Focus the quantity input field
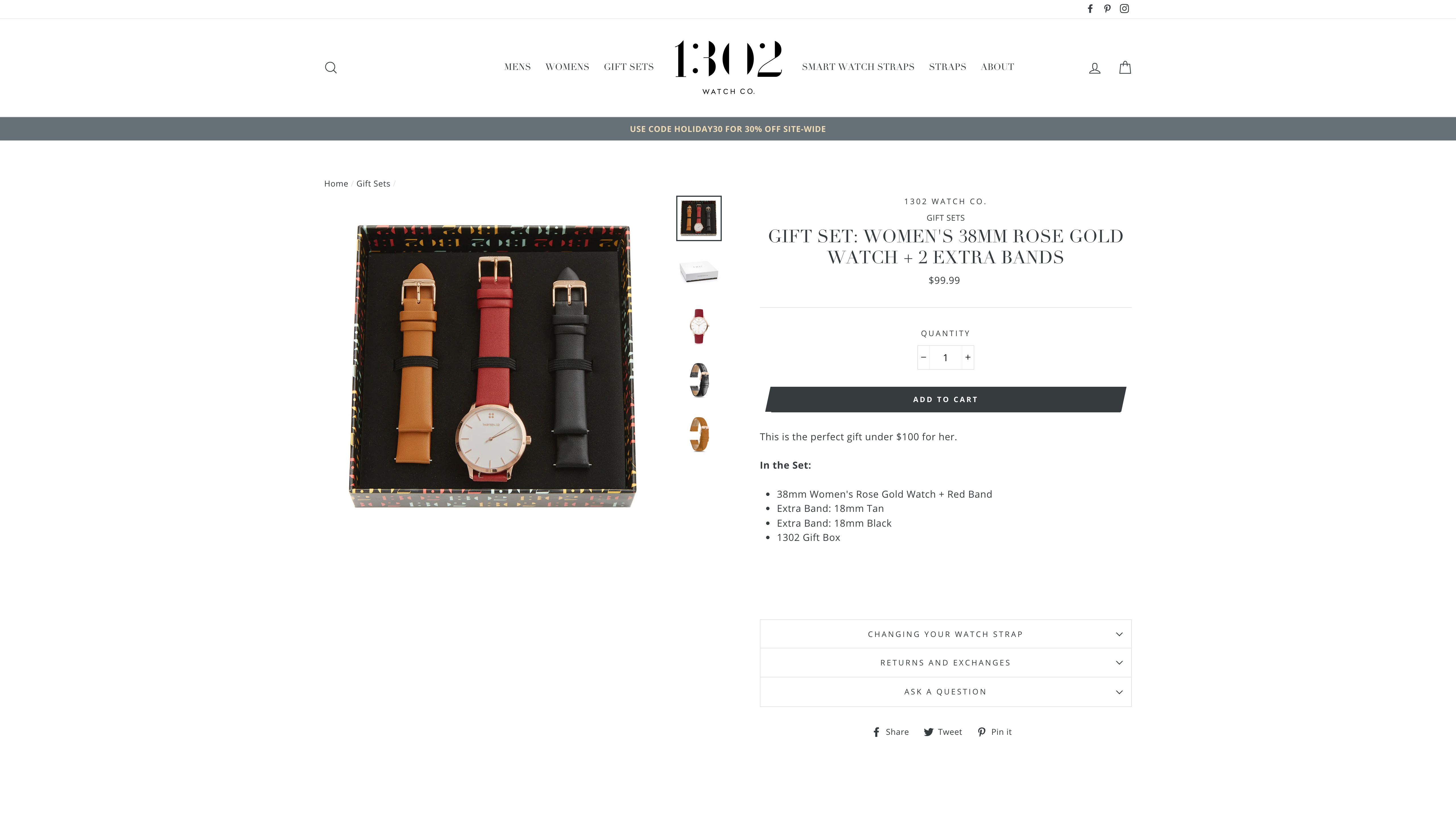Screen dimensions: 1456x819 coord(945,357)
